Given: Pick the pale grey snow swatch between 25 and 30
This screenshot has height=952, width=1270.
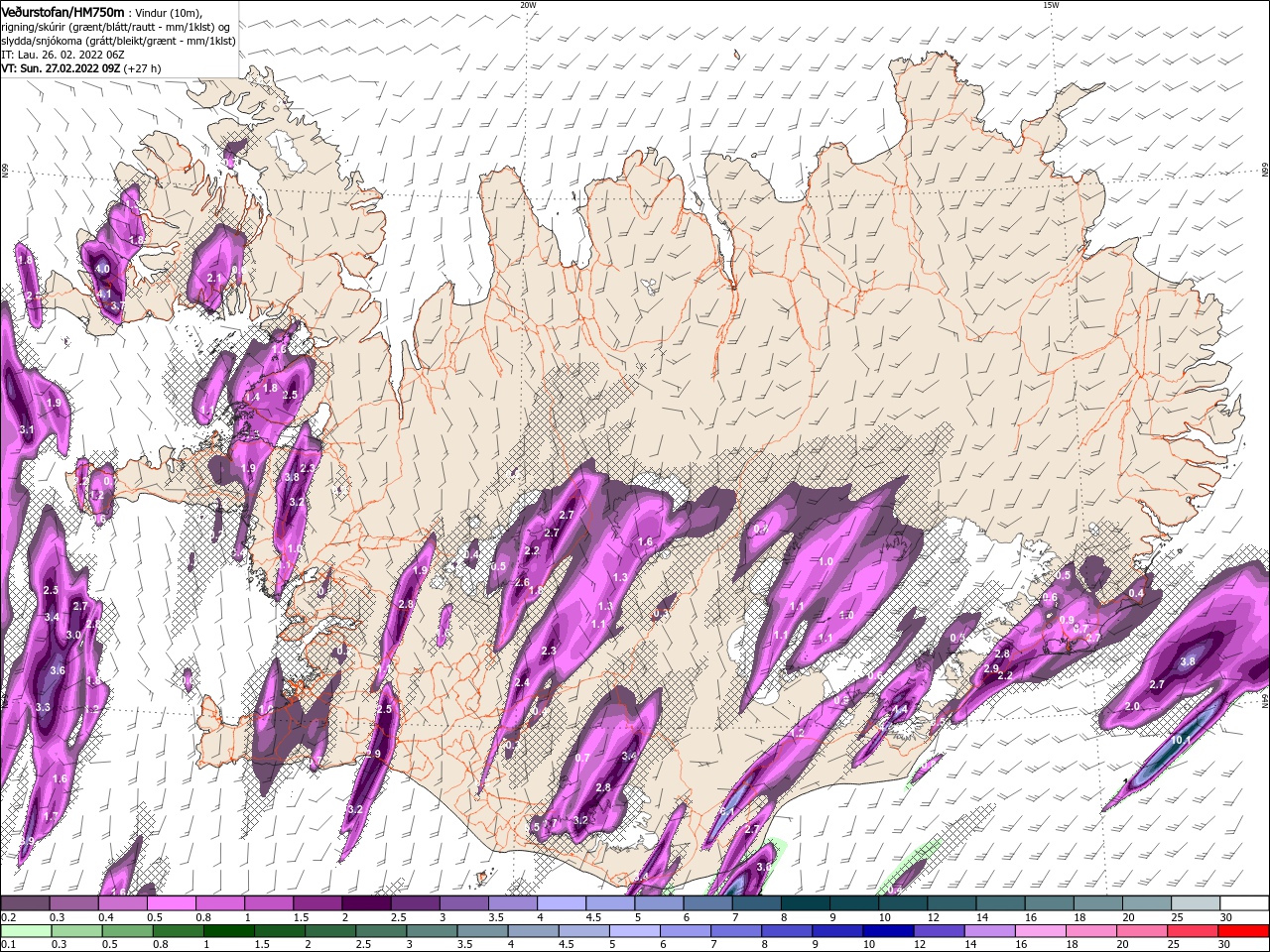Looking at the screenshot, I should click(x=1197, y=903).
